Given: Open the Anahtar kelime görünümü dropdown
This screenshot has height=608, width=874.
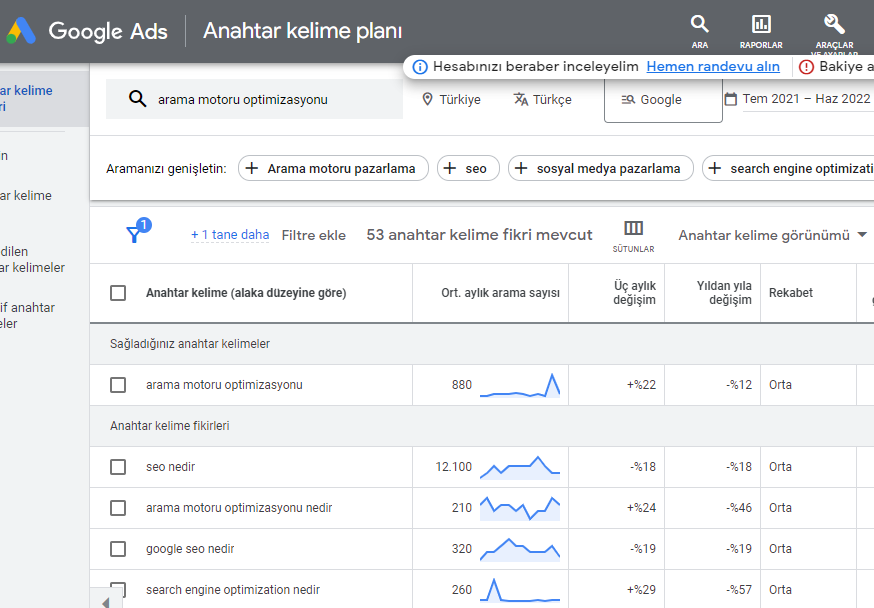Looking at the screenshot, I should tap(770, 234).
